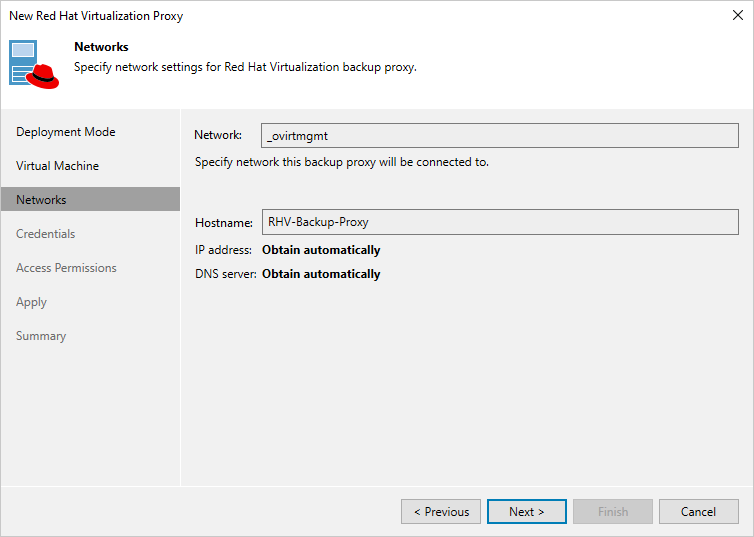Close the New Red Hat Virtualization Proxy dialog

click(x=736, y=16)
